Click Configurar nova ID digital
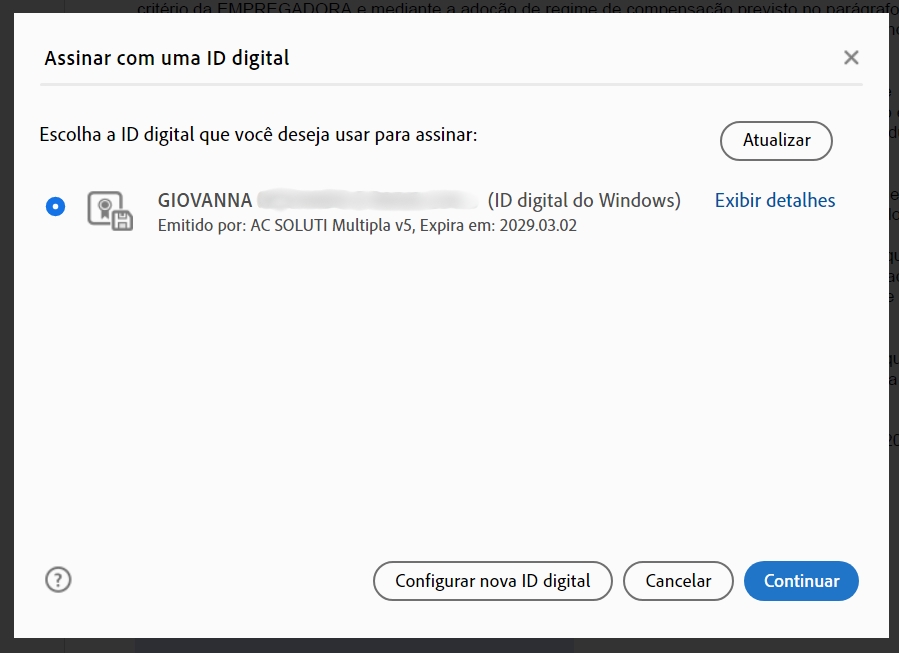The image size is (899, 653). (x=492, y=580)
